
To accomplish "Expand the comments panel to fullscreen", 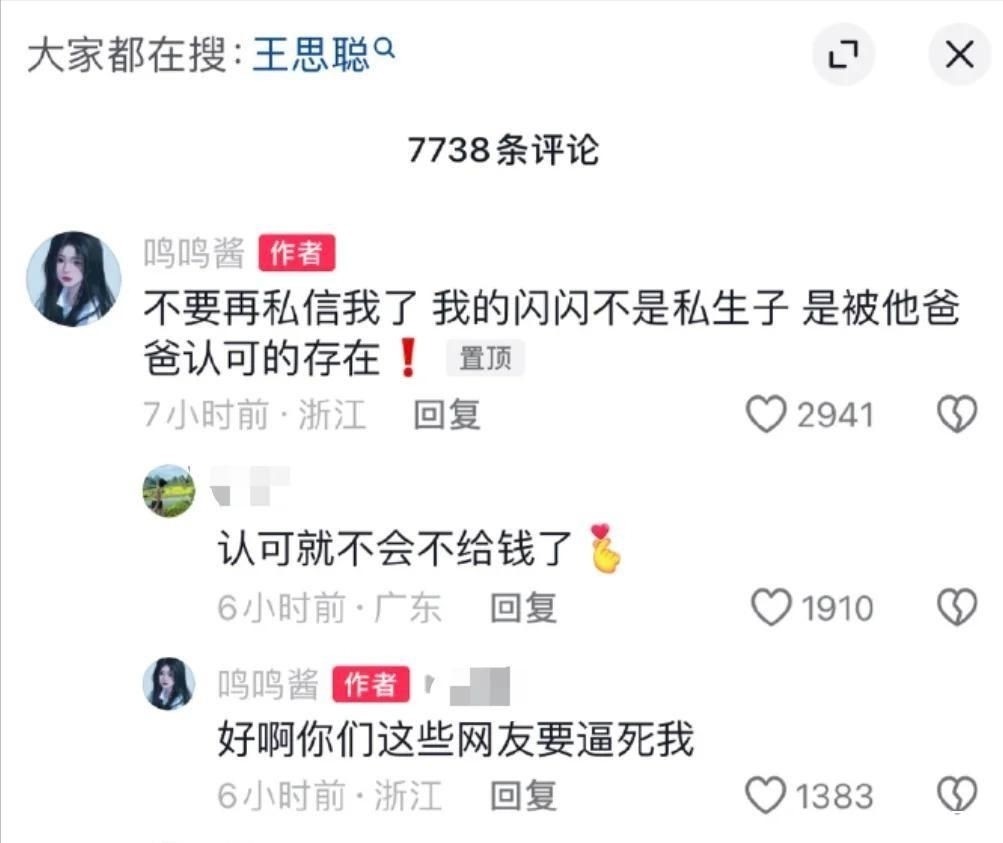I will pyautogui.click(x=843, y=54).
